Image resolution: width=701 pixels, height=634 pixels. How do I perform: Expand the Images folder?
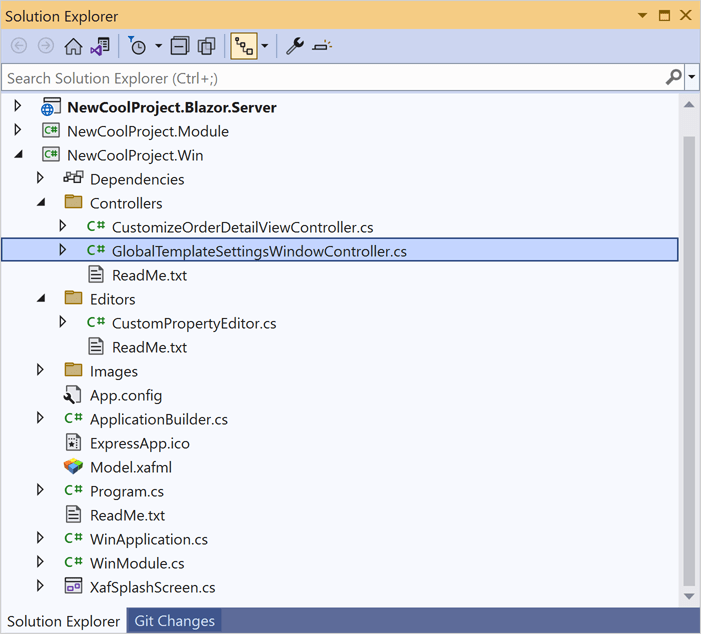pos(40,371)
